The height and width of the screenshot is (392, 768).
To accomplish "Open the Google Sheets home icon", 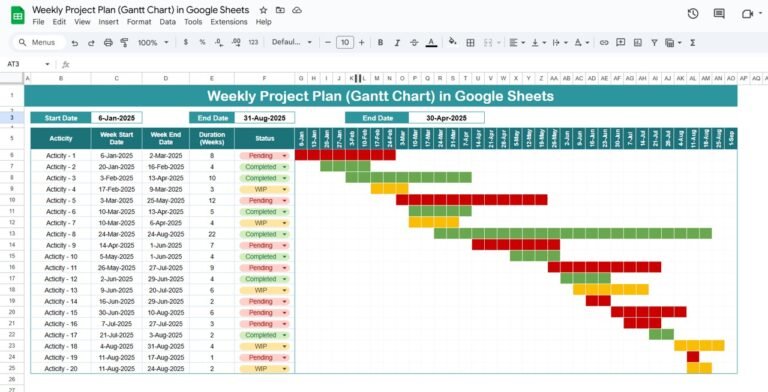I will tap(18, 15).
